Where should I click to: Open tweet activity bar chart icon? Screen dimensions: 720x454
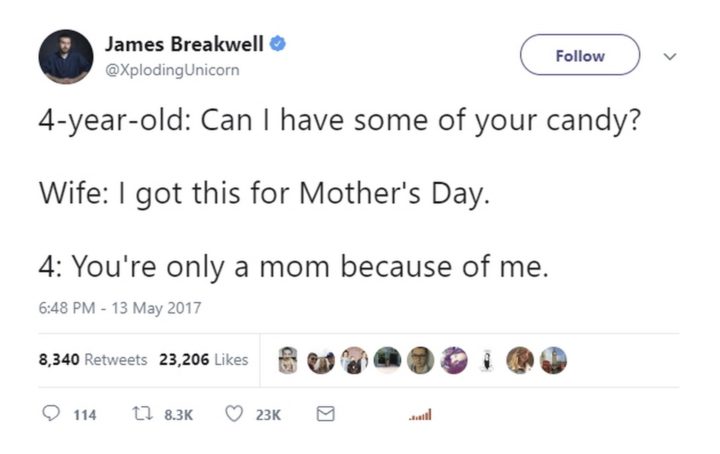pyautogui.click(x=419, y=415)
